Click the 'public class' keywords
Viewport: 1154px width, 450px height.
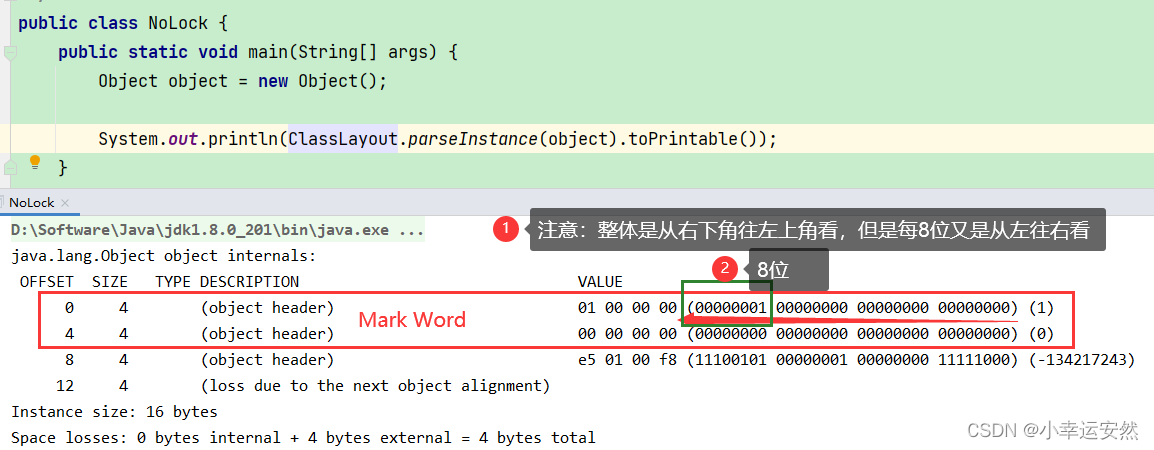coord(78,23)
